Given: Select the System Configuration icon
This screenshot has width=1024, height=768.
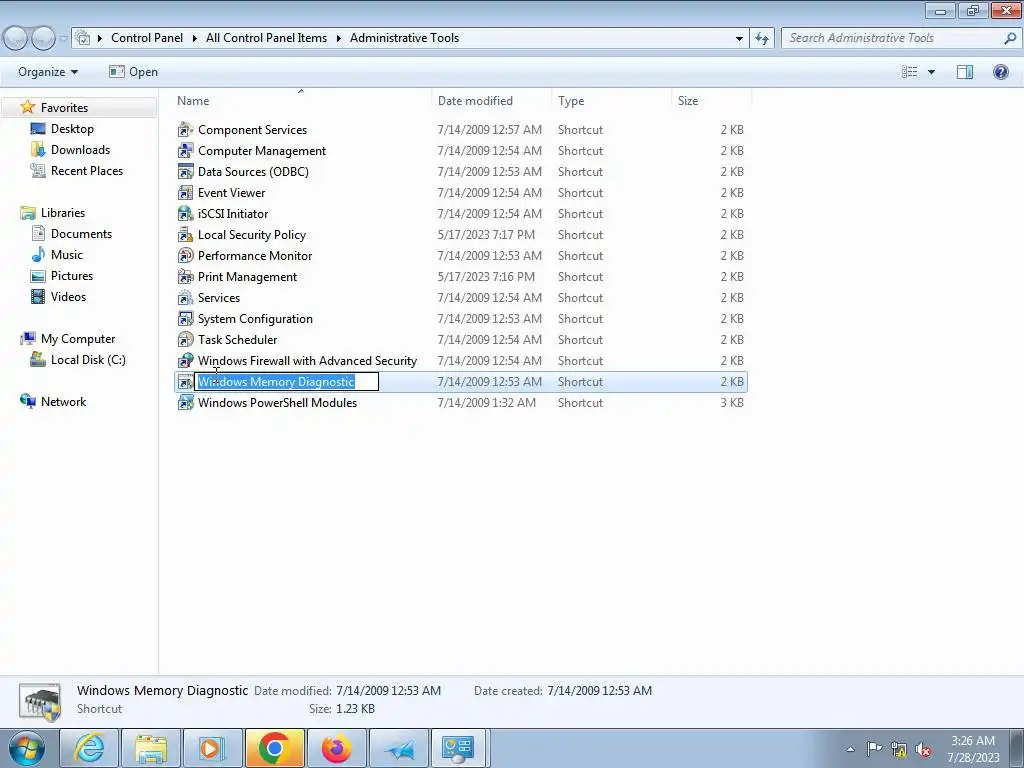Looking at the screenshot, I should (185, 319).
